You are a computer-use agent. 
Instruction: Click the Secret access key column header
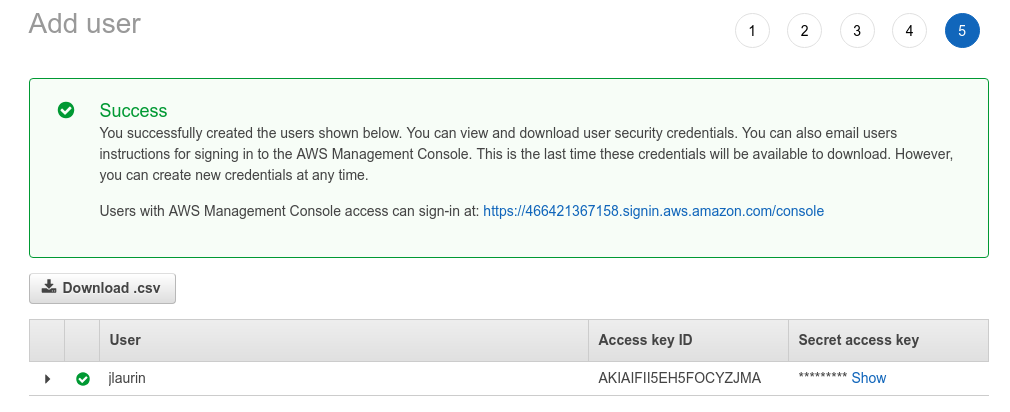(x=858, y=340)
